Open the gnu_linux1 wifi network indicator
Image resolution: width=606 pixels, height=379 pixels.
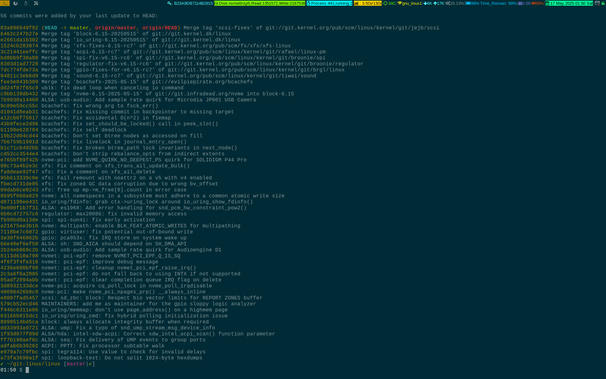409,3
